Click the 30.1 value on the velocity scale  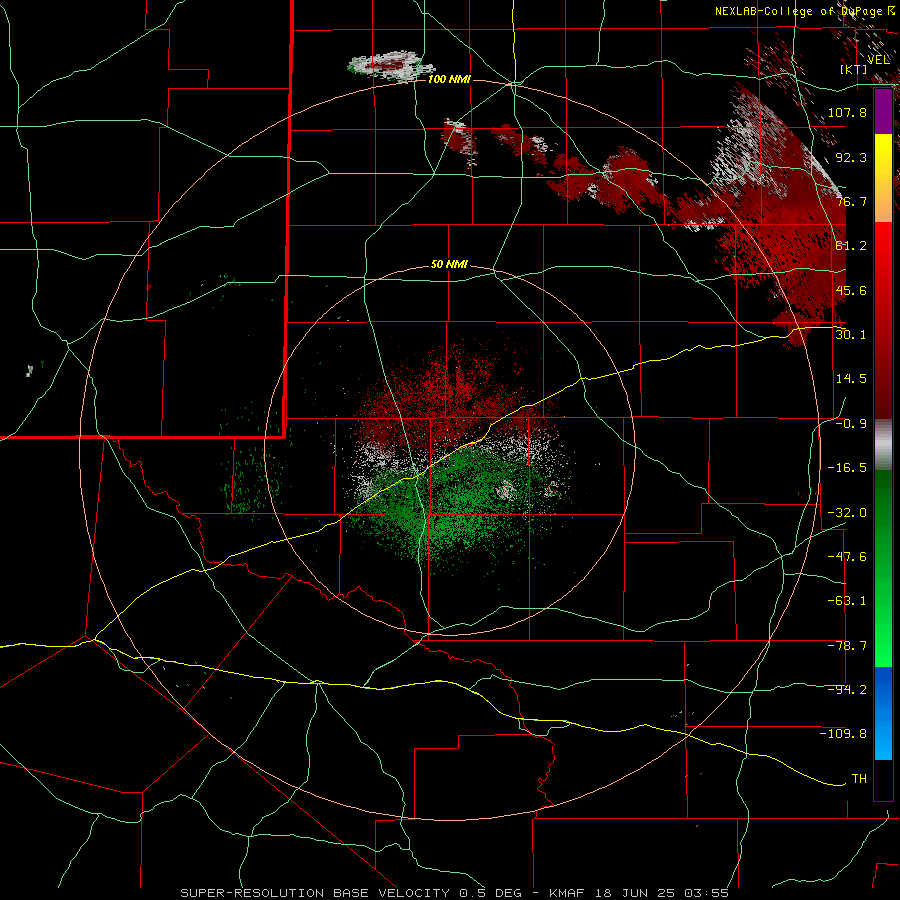pyautogui.click(x=851, y=335)
